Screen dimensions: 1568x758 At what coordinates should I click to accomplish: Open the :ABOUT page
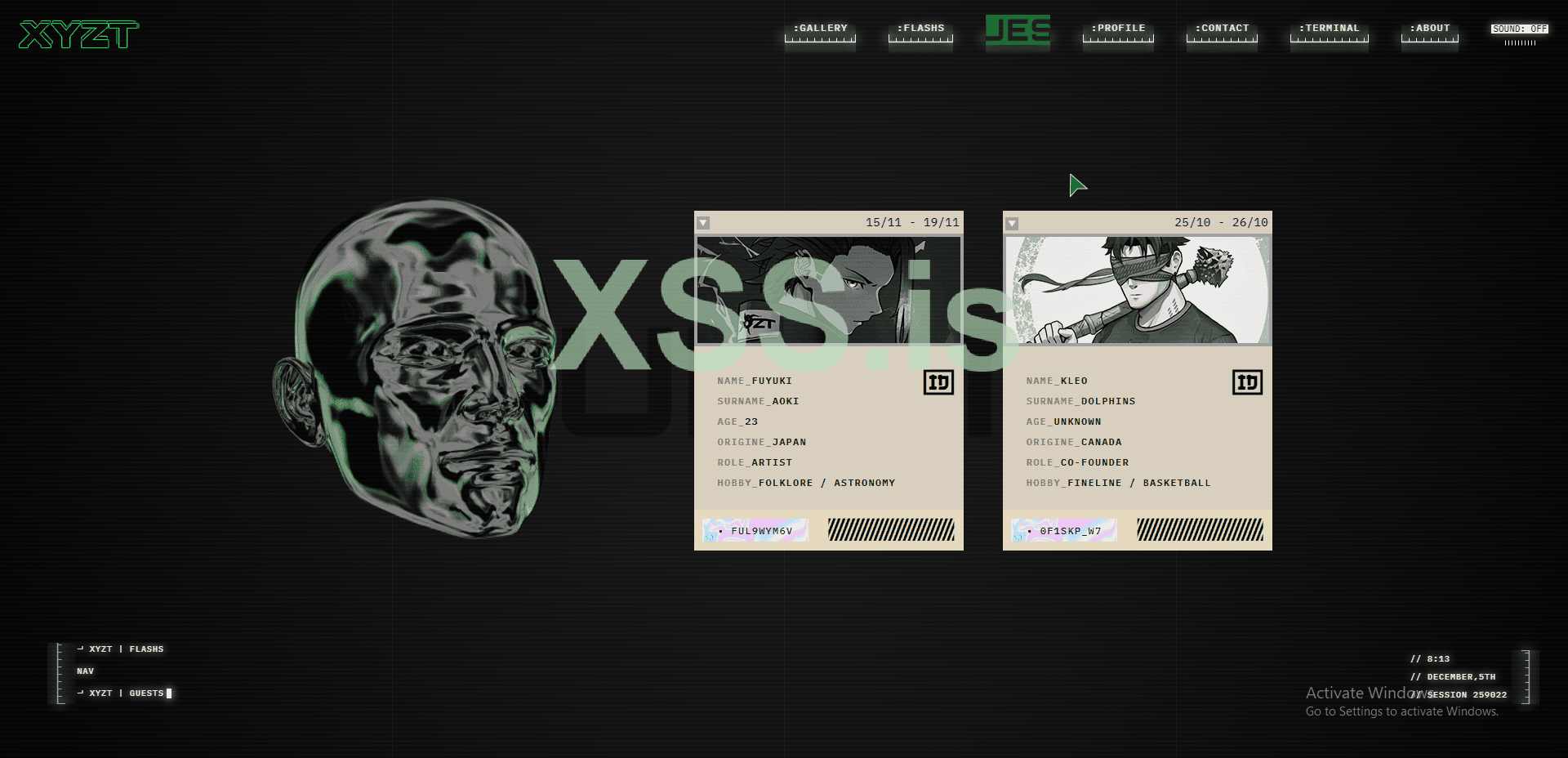pyautogui.click(x=1429, y=31)
